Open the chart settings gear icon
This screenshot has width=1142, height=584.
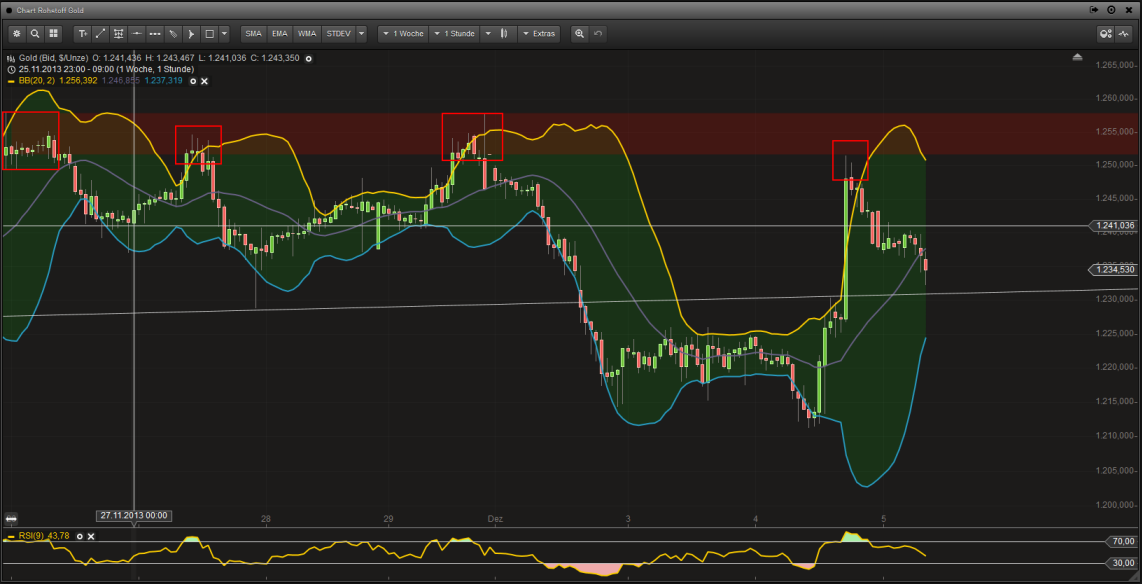[16, 33]
